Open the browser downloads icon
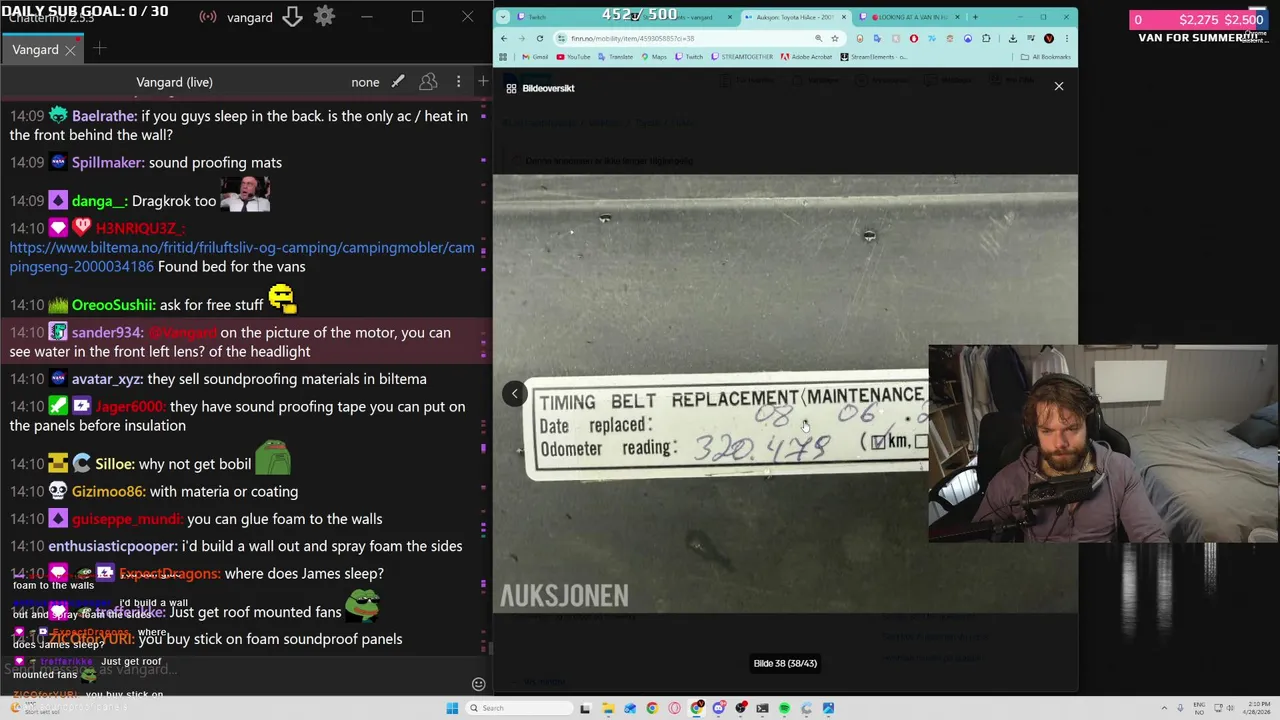1280x720 pixels. [1012, 38]
